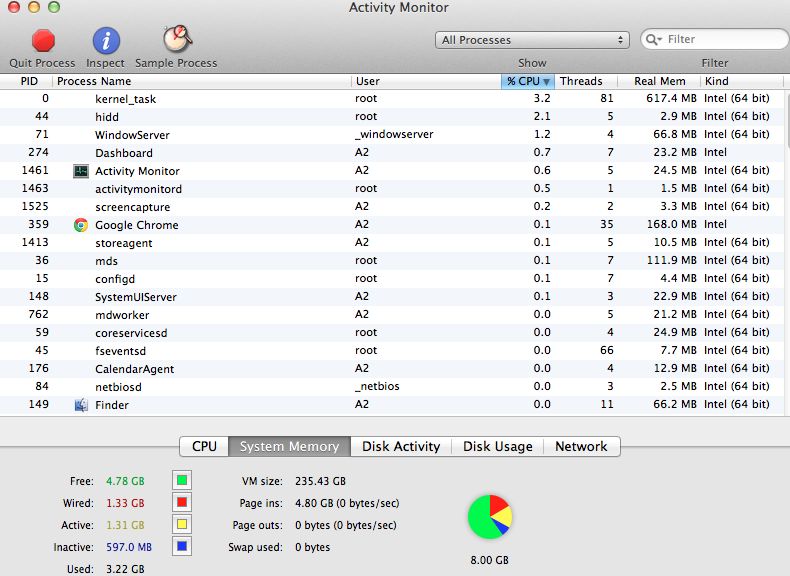
Task: Click the 8.00 GB total memory label
Action: 489,560
